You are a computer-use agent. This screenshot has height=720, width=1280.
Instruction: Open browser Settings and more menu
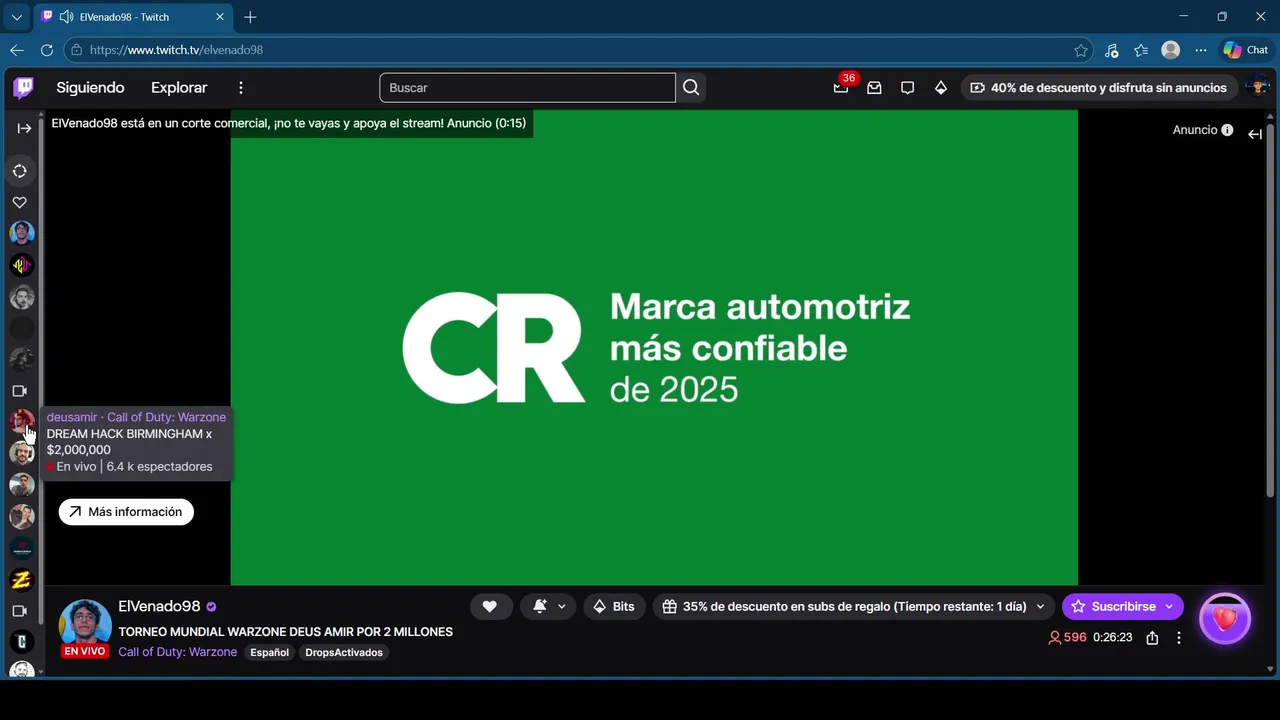click(1201, 50)
